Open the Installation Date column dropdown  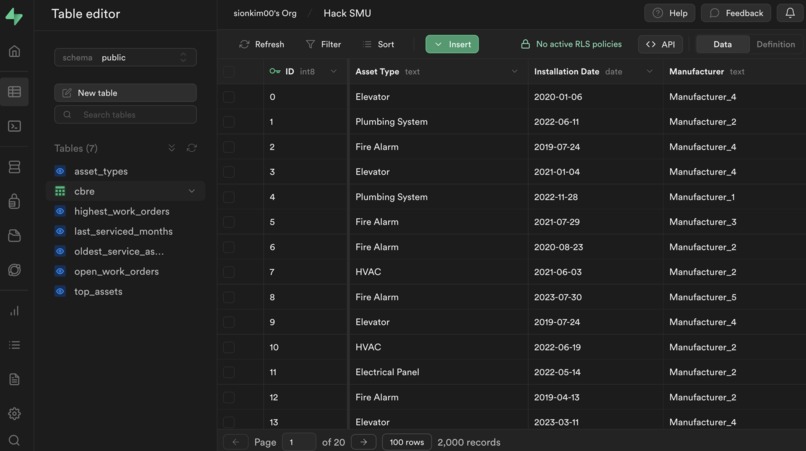[x=650, y=71]
